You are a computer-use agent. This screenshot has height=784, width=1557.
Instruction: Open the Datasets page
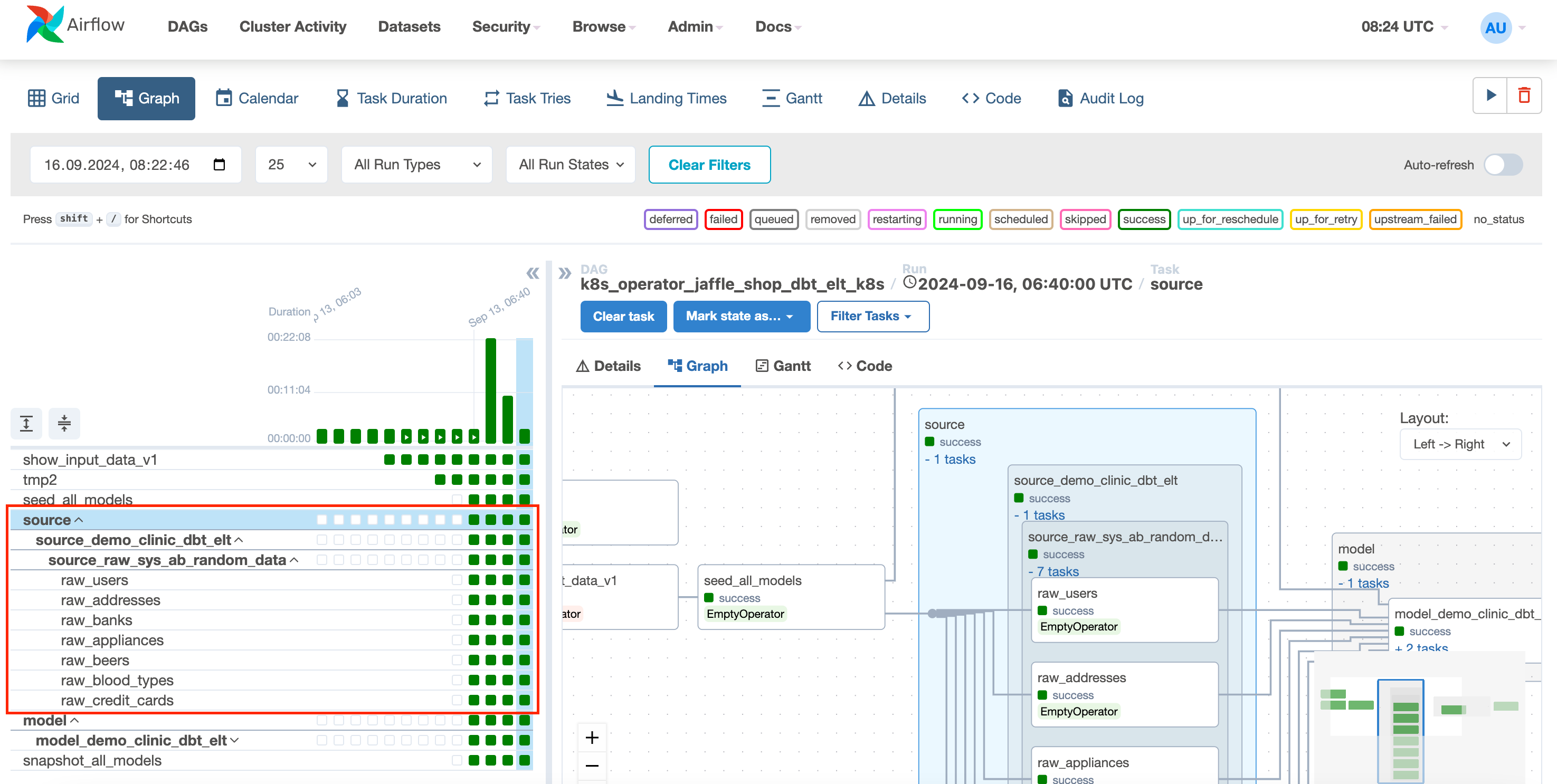409,26
